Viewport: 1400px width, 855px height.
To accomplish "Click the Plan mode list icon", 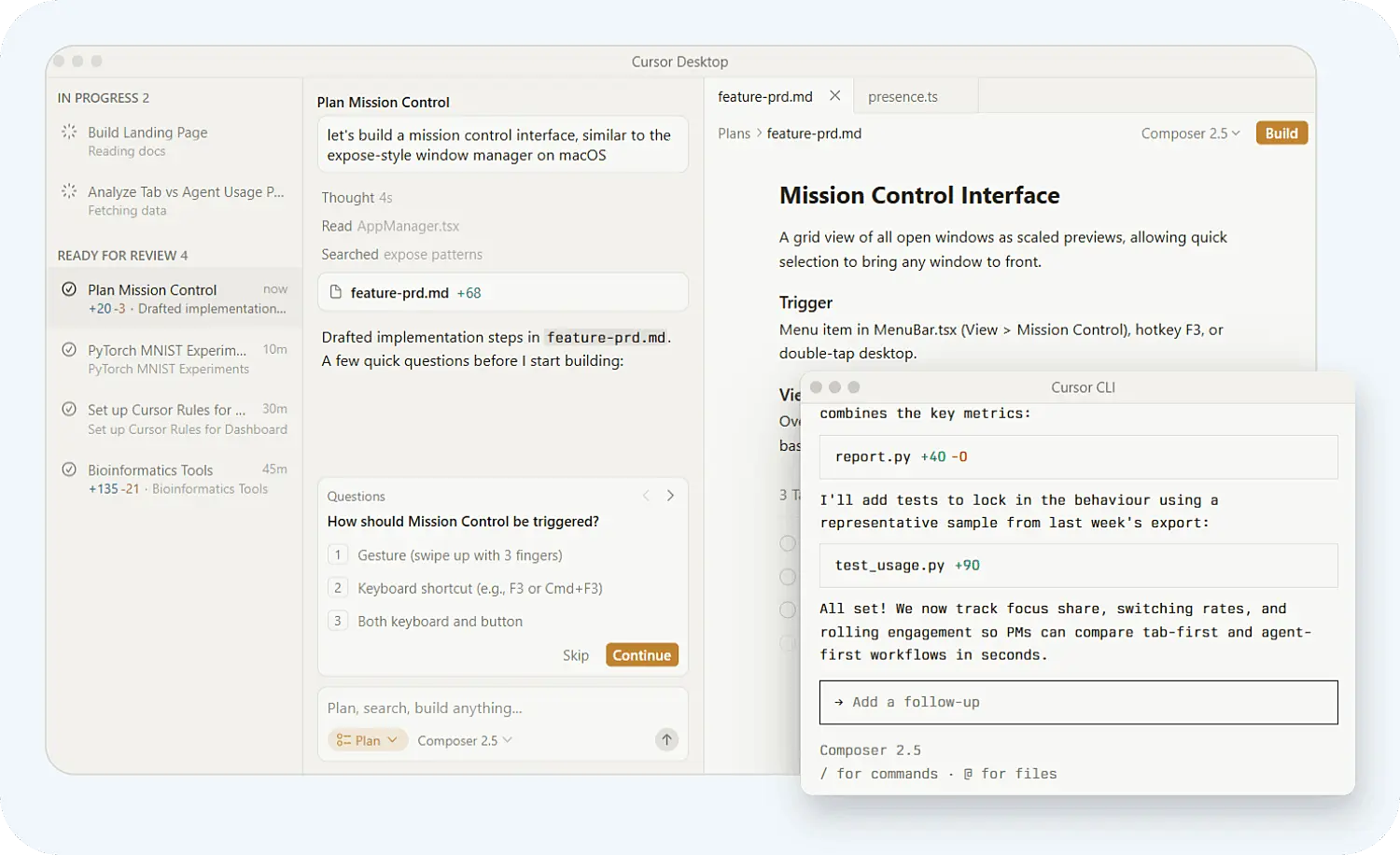I will coord(343,740).
